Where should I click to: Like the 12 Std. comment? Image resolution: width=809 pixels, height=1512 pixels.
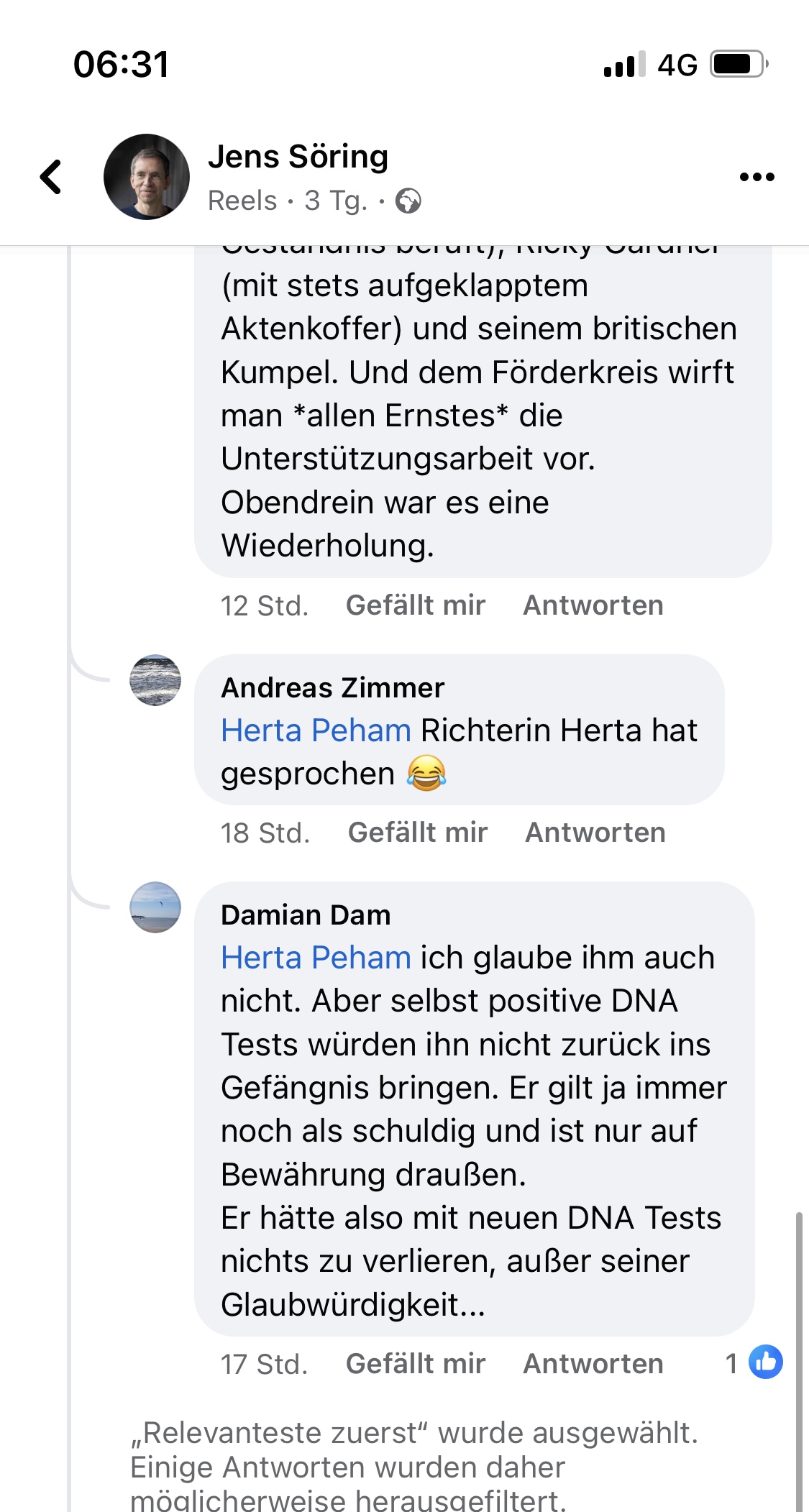point(416,605)
